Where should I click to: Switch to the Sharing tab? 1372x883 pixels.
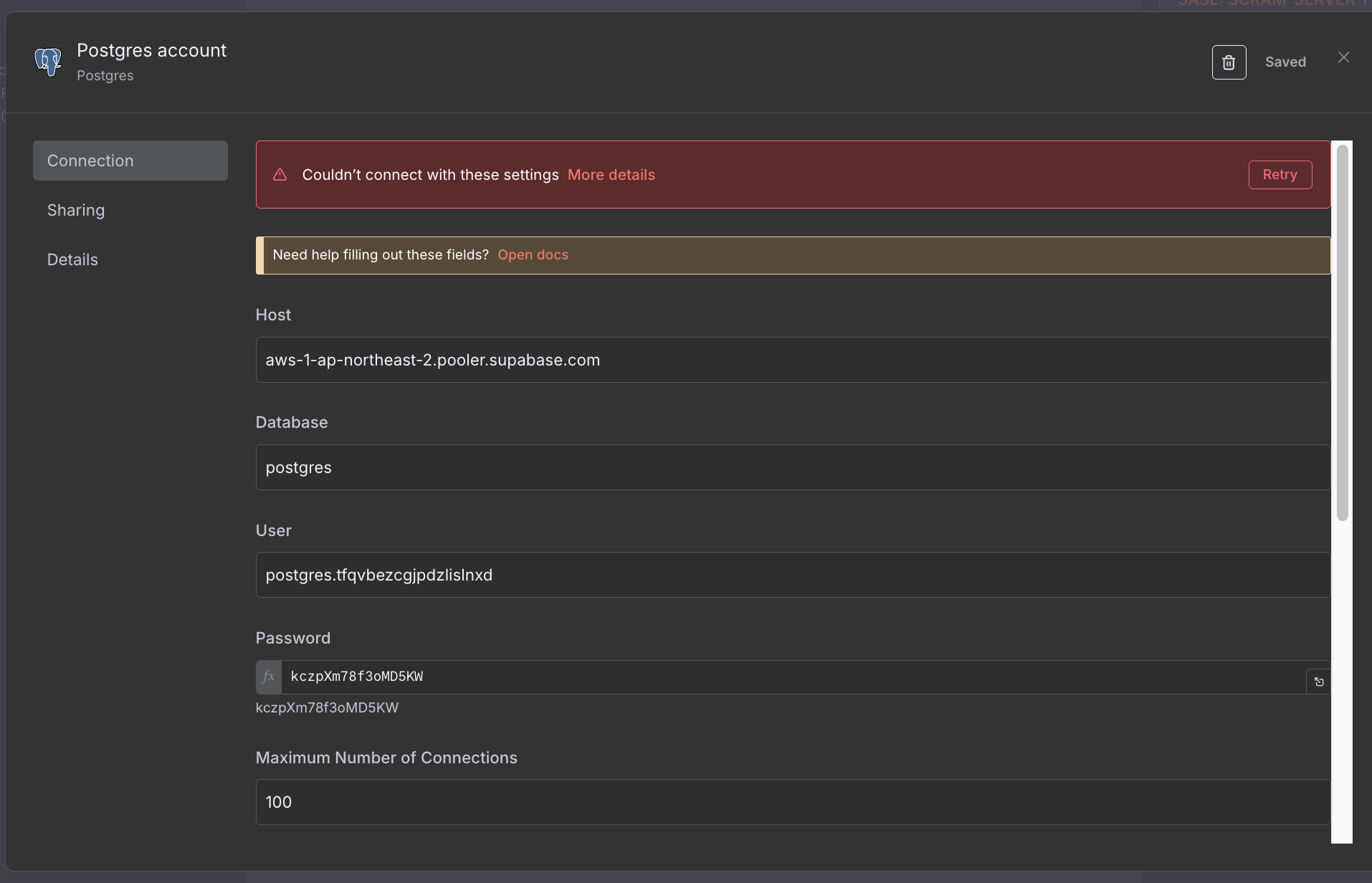click(76, 210)
